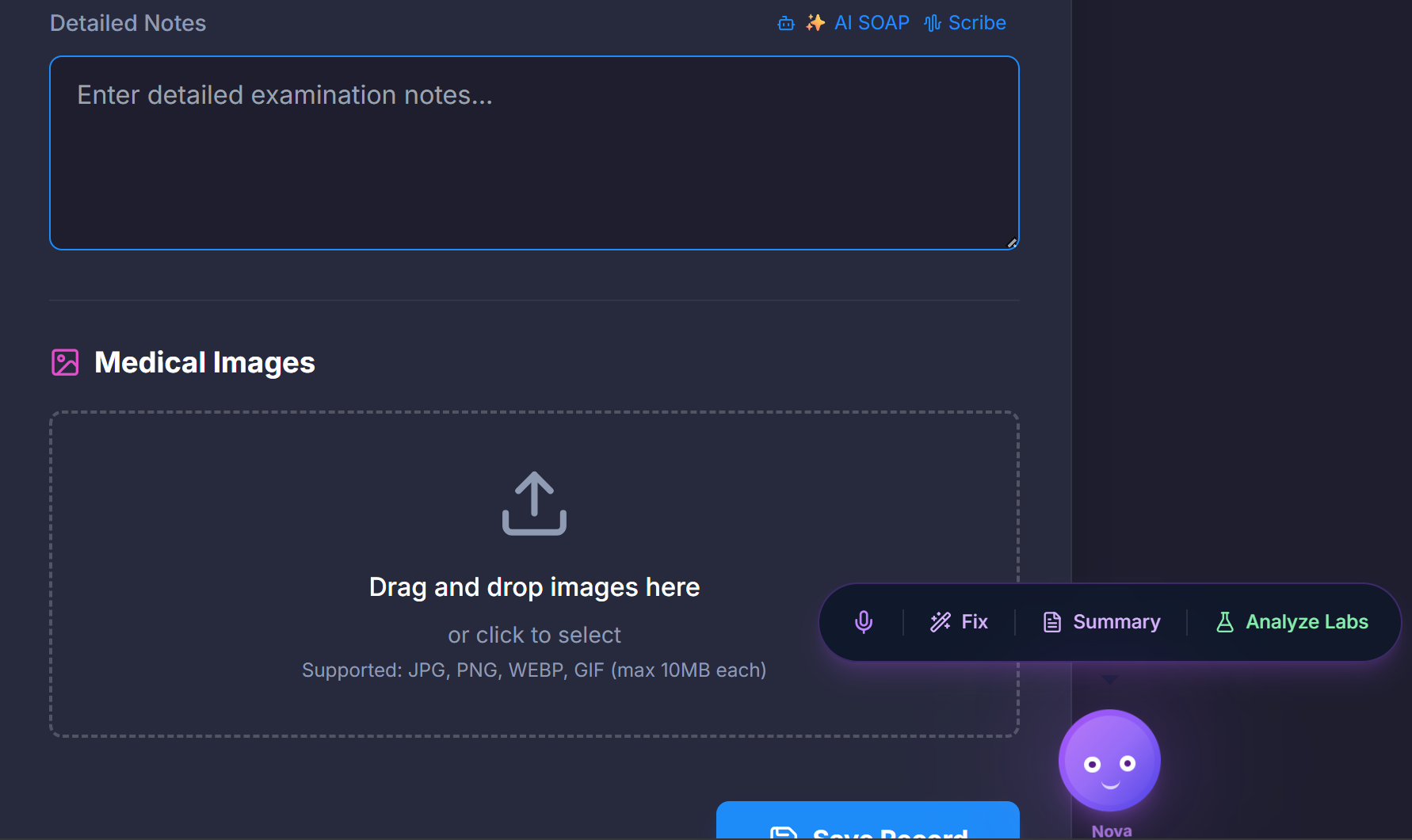Image resolution: width=1412 pixels, height=840 pixels.
Task: Select the orange sparkles icon beside AI SOAP
Action: [815, 22]
